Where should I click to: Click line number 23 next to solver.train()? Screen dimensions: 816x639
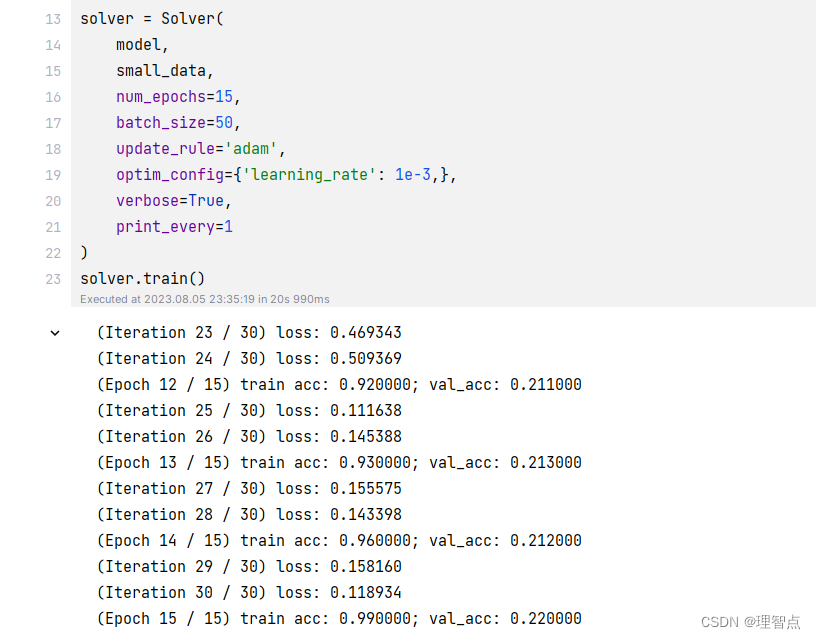tap(53, 279)
